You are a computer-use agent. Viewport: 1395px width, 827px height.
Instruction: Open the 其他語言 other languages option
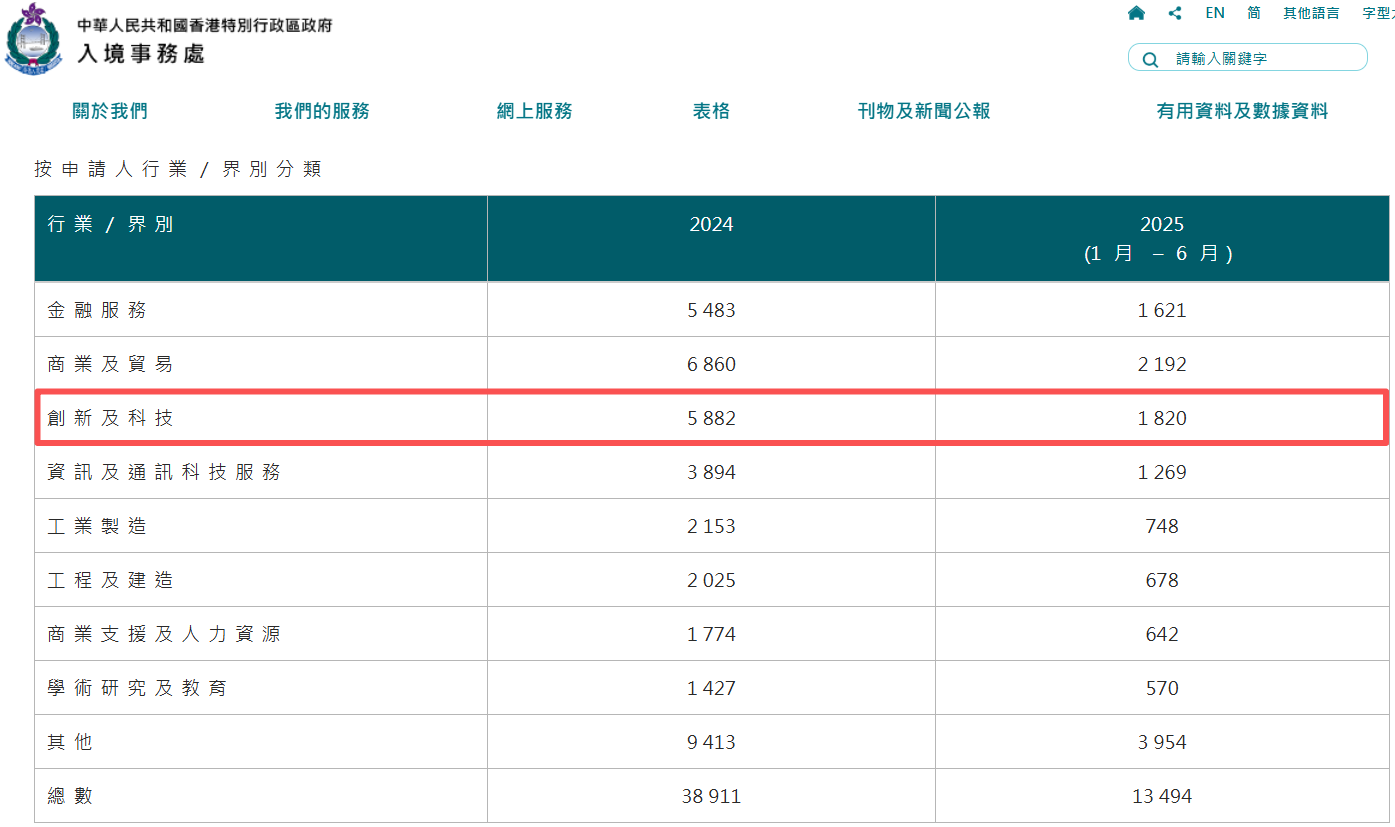(x=1311, y=13)
